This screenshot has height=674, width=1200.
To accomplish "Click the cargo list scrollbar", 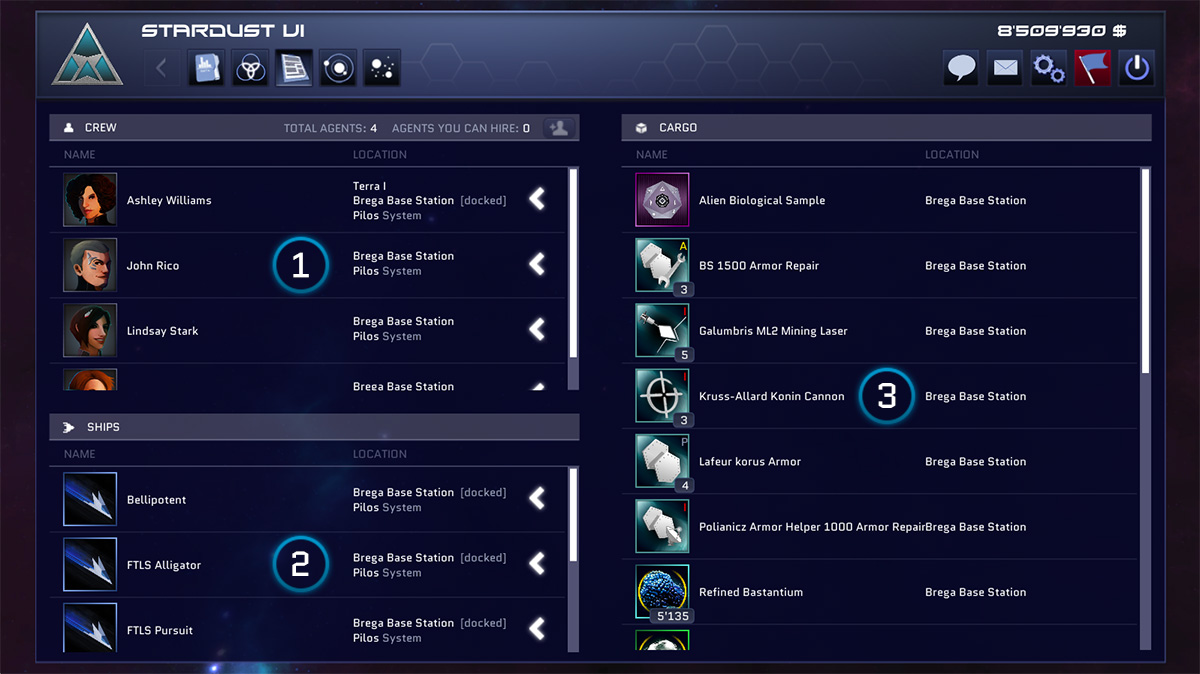I will [1146, 408].
